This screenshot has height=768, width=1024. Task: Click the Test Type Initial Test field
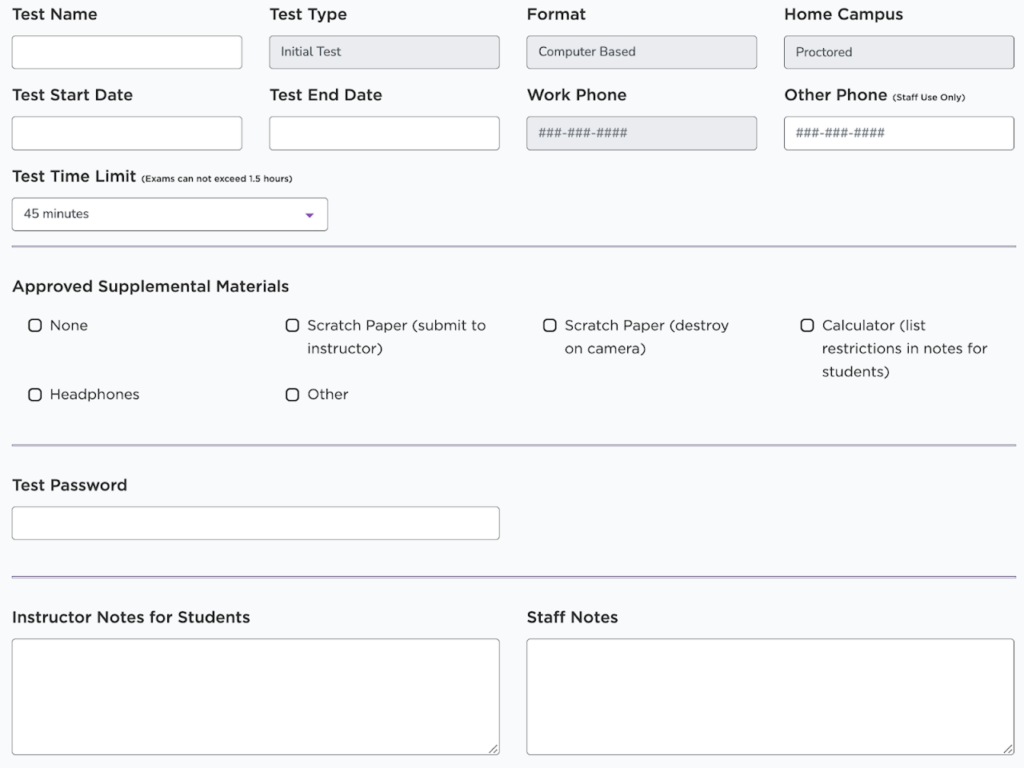[384, 52]
